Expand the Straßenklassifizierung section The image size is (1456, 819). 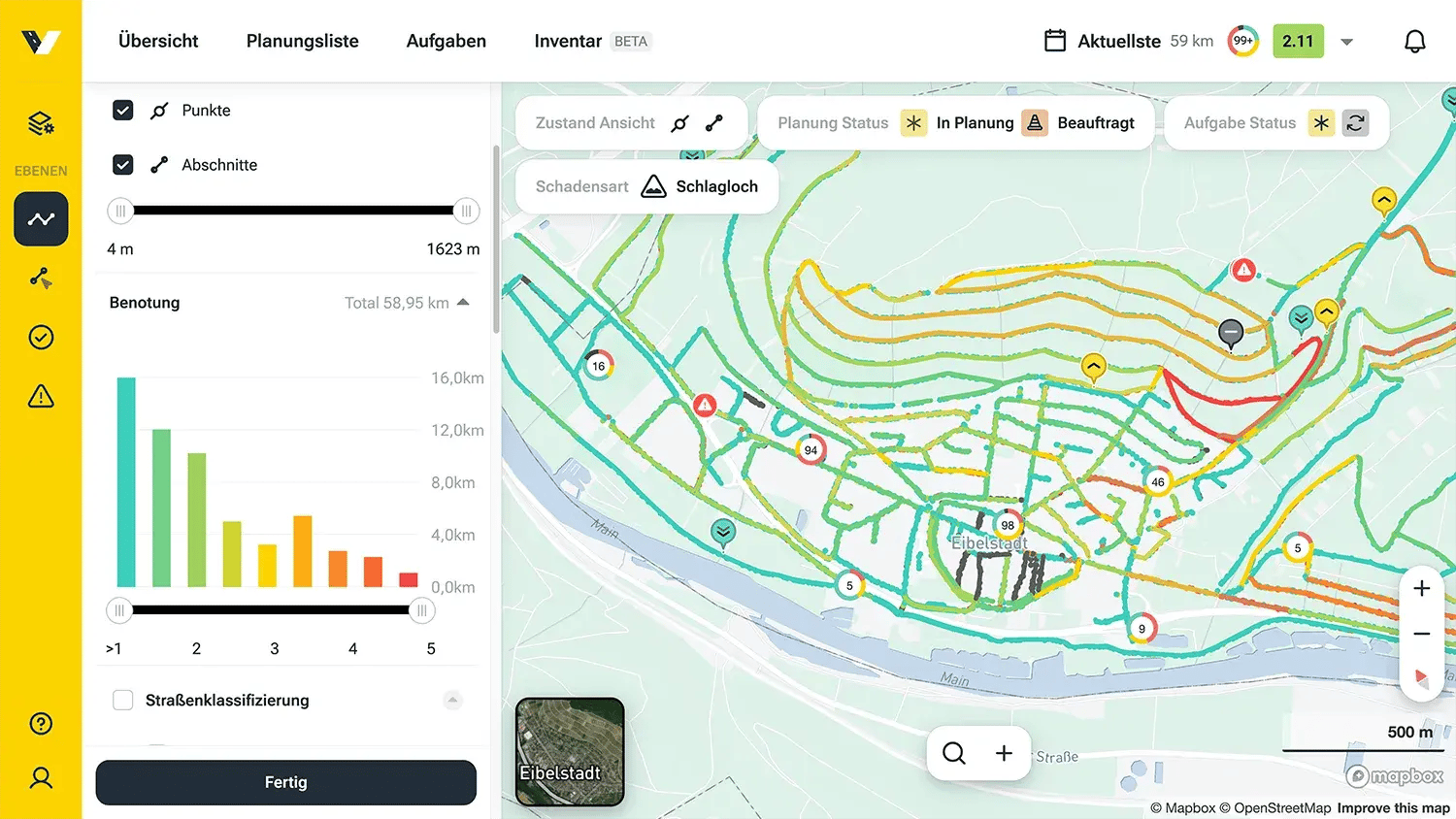click(x=452, y=701)
